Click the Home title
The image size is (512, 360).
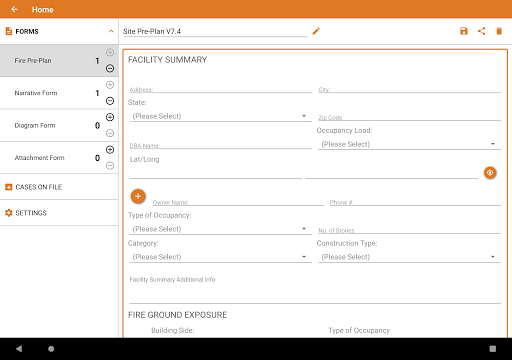pyautogui.click(x=43, y=10)
